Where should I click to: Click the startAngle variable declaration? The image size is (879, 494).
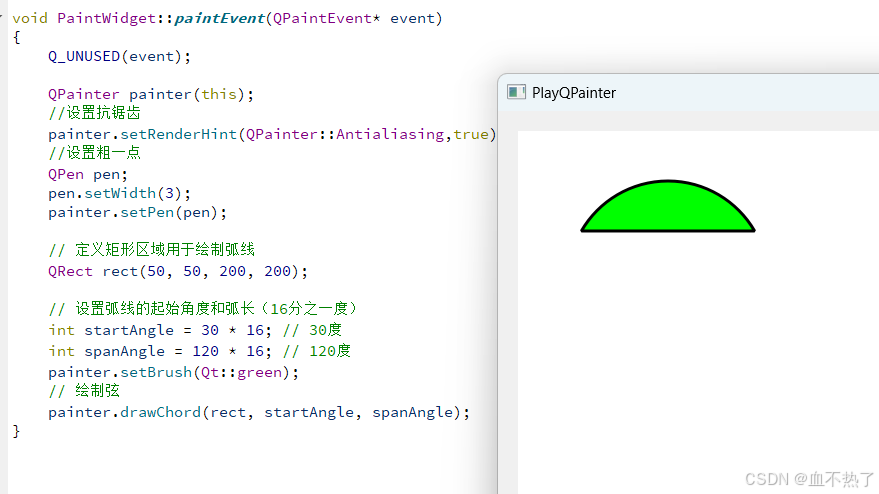(160, 330)
